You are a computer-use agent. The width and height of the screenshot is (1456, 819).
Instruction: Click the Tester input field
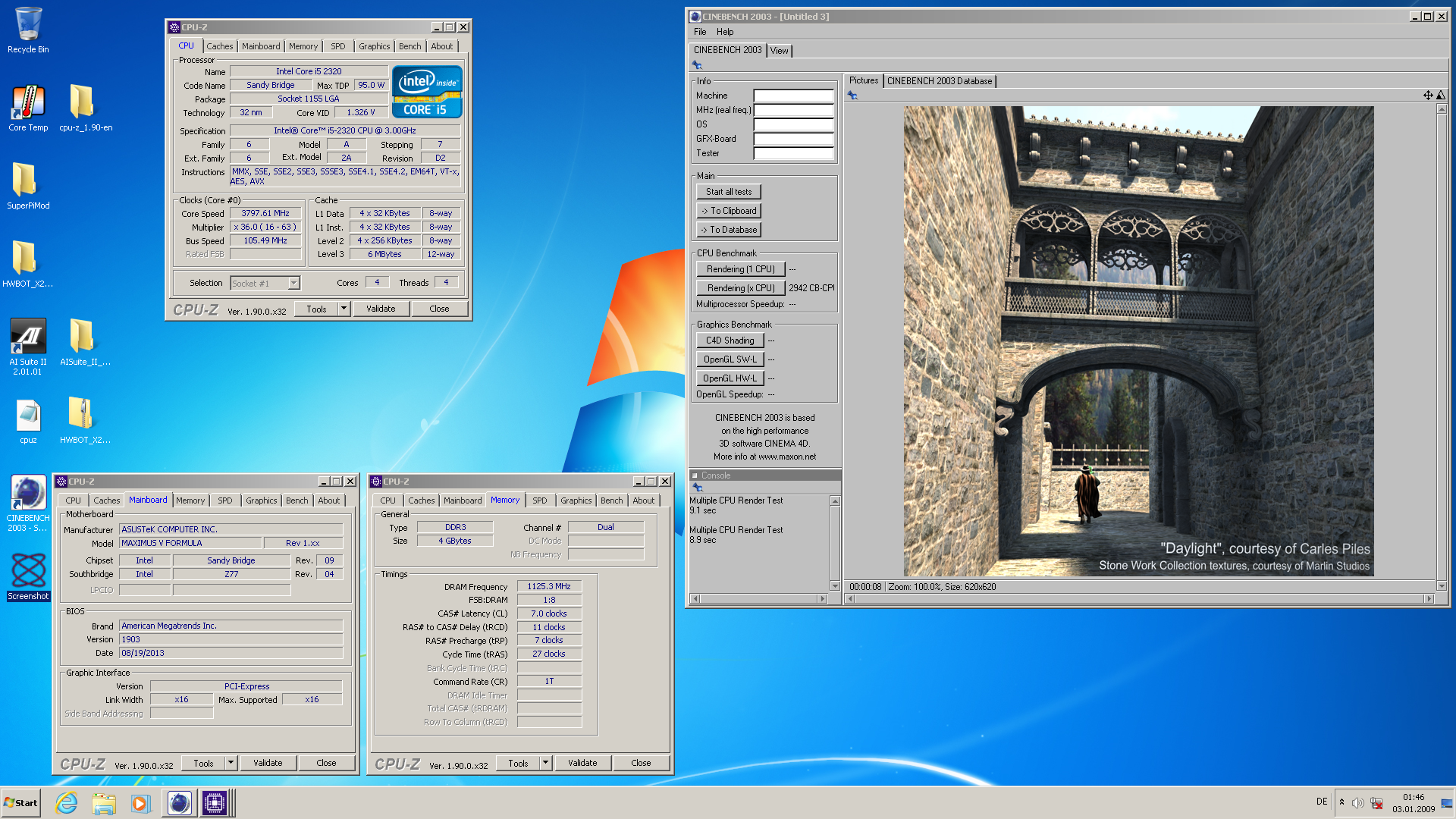coord(793,153)
